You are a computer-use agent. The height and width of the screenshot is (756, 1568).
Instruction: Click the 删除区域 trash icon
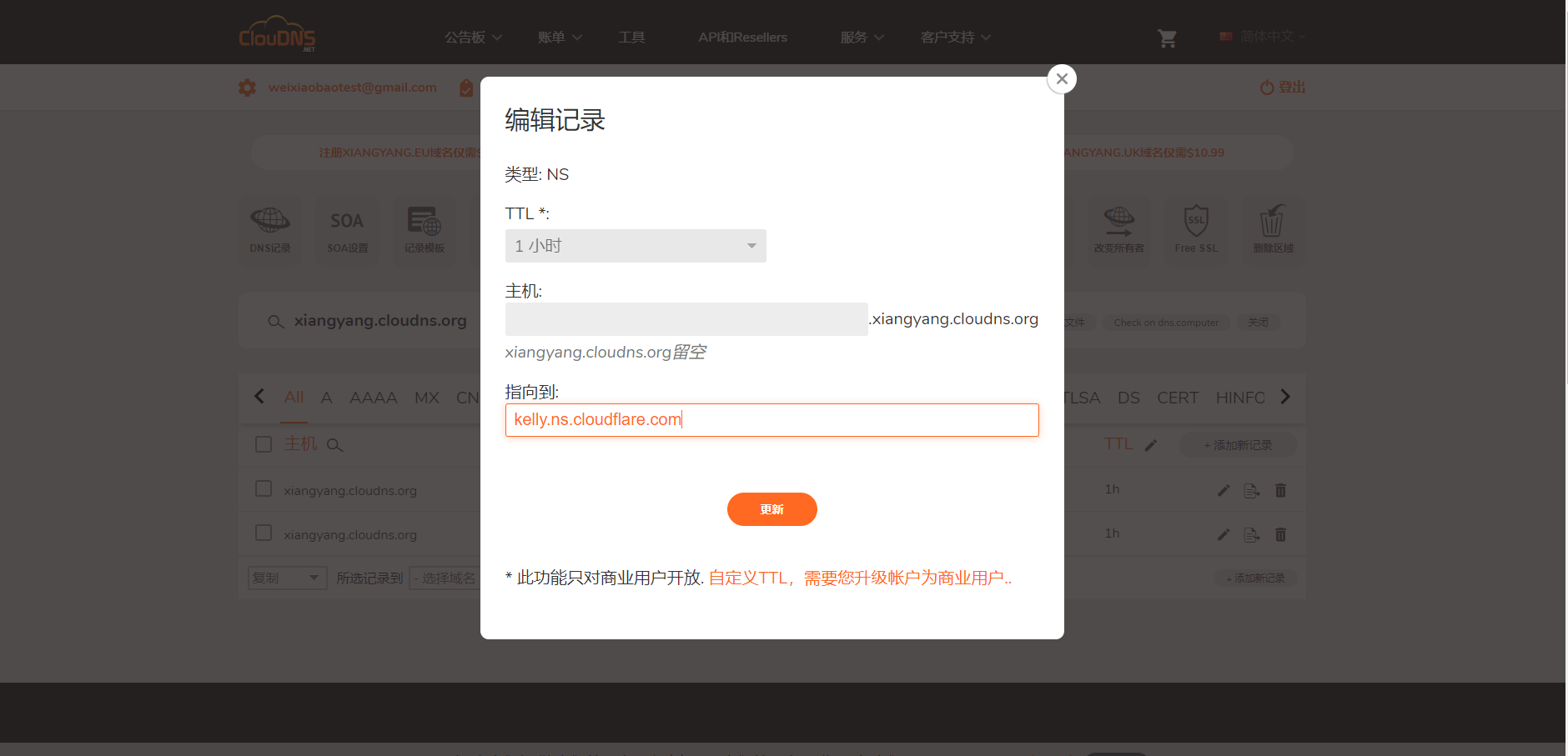coord(1274,231)
